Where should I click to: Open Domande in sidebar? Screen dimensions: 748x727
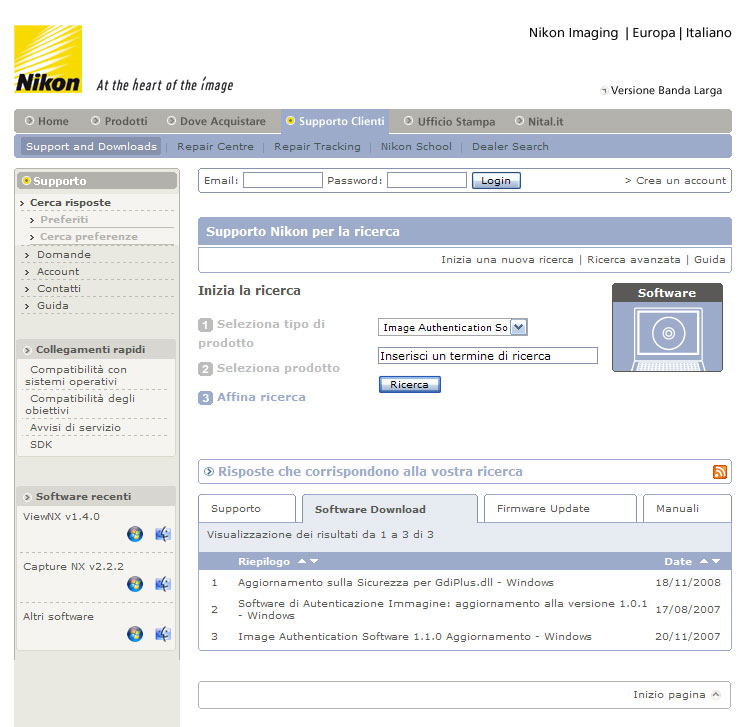pyautogui.click(x=64, y=255)
